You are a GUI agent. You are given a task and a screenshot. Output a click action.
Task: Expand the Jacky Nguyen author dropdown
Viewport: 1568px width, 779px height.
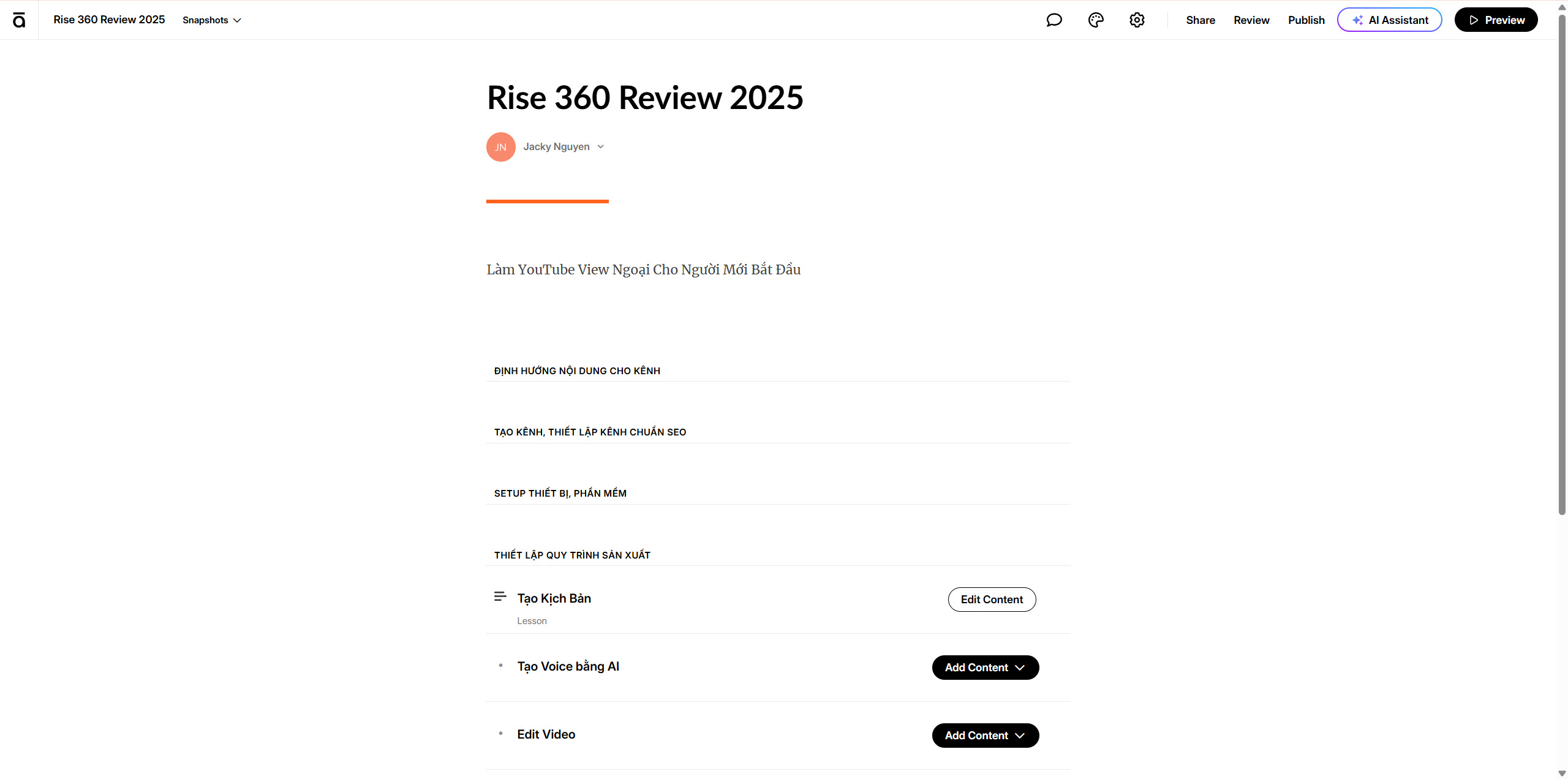[600, 147]
